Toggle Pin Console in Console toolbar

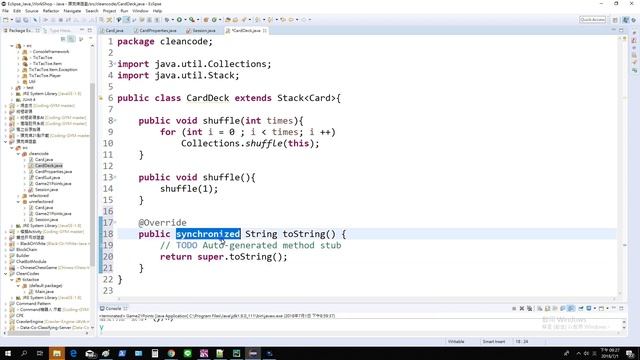click(x=581, y=309)
